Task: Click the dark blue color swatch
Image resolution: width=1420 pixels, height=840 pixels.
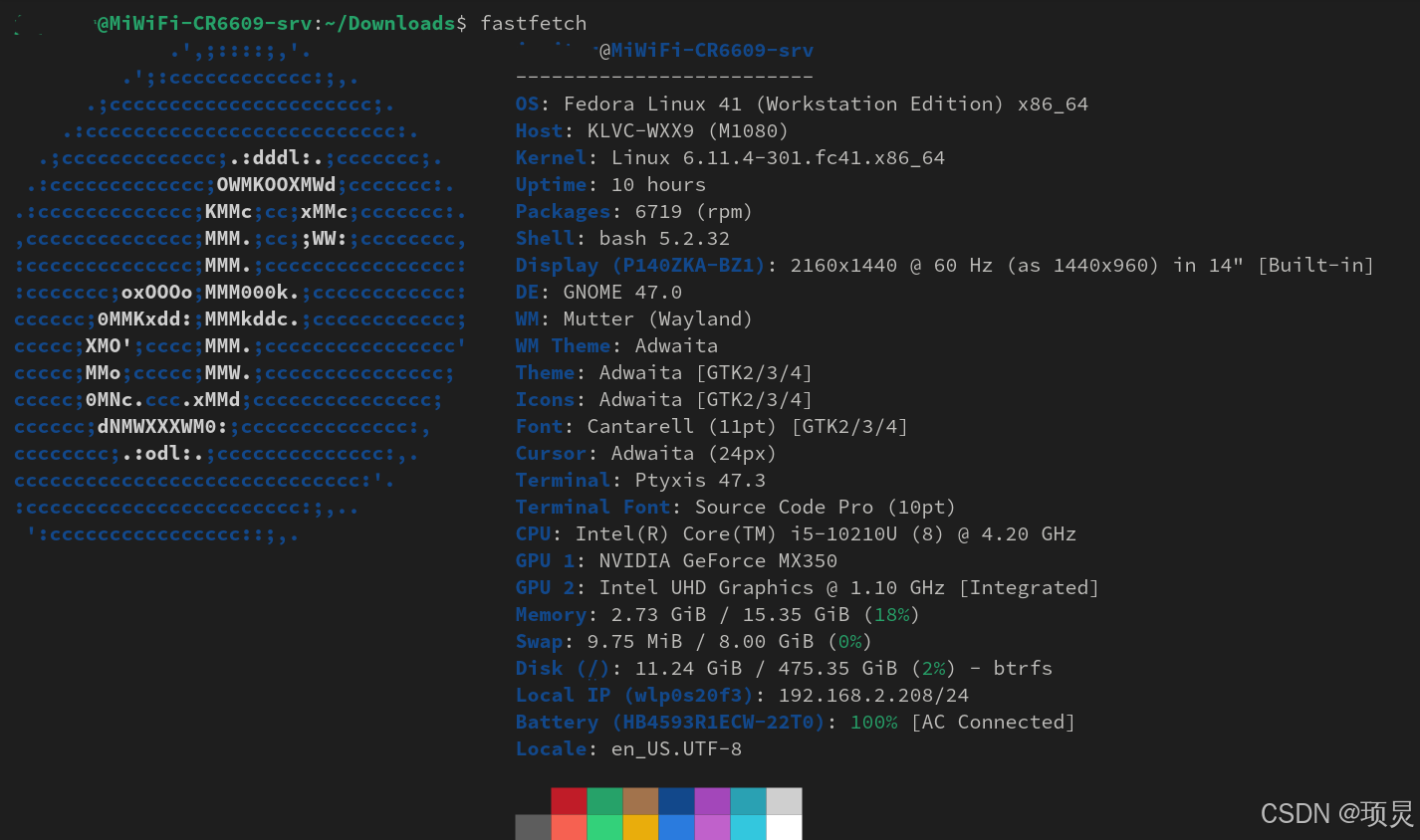Action: click(676, 800)
